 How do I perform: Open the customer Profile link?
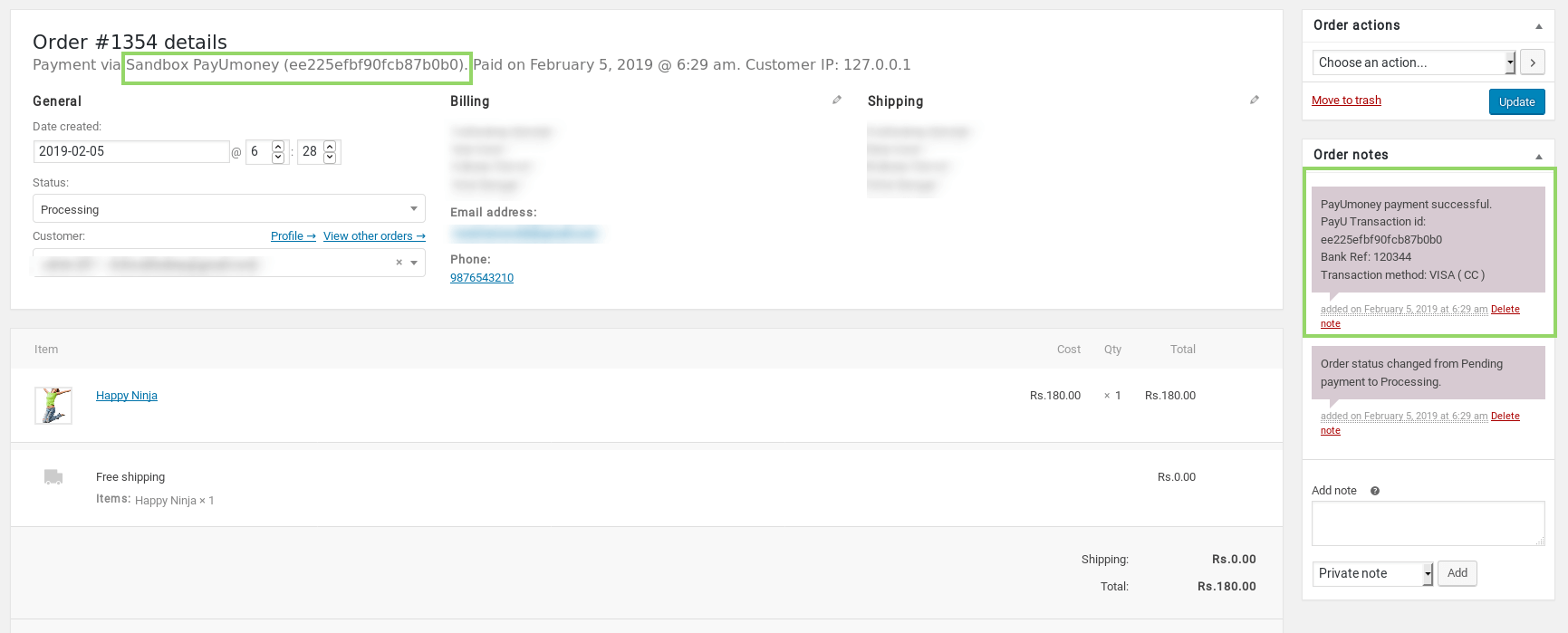coord(293,236)
